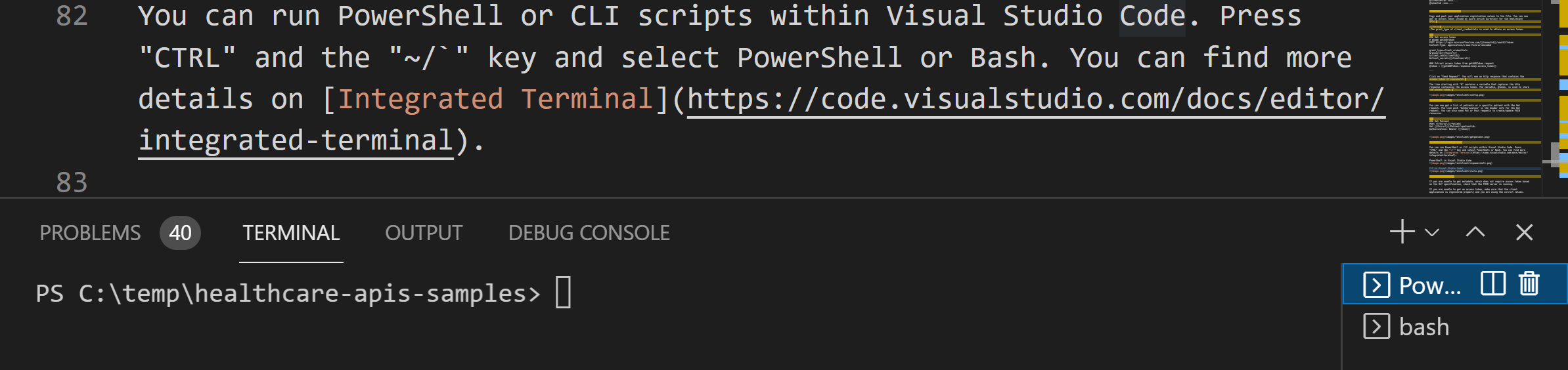
Task: Click the PowerShell terminal prompt icon
Action: 1376,284
